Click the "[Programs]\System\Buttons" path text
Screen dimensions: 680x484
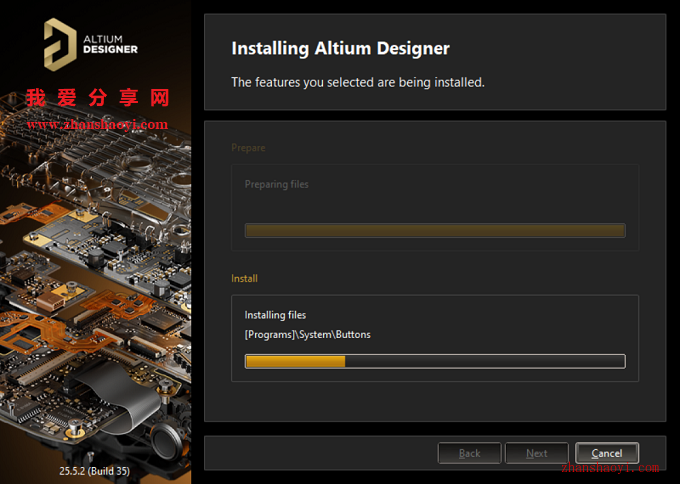pyautogui.click(x=307, y=335)
